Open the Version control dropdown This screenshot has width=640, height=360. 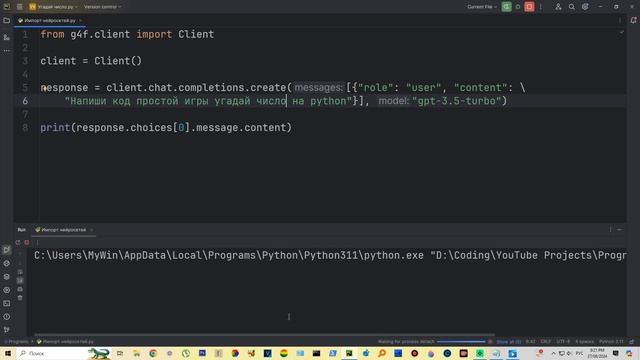coord(102,7)
